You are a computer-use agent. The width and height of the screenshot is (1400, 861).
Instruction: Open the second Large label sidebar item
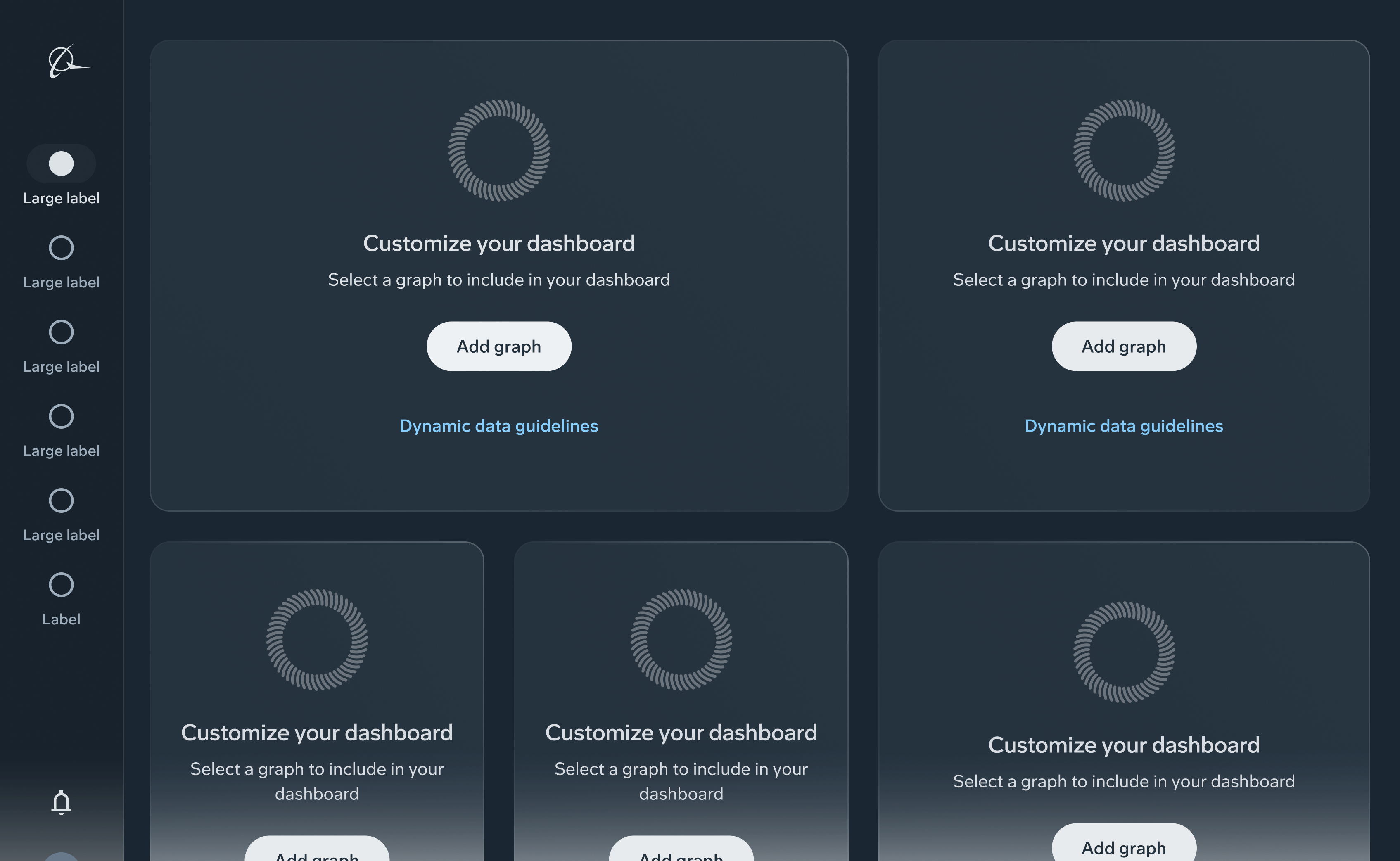point(61,248)
